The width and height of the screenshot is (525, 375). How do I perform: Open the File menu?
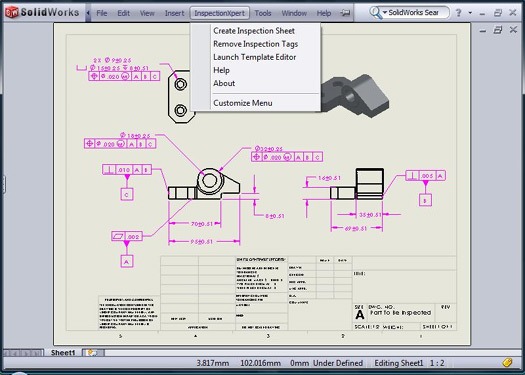coord(101,13)
